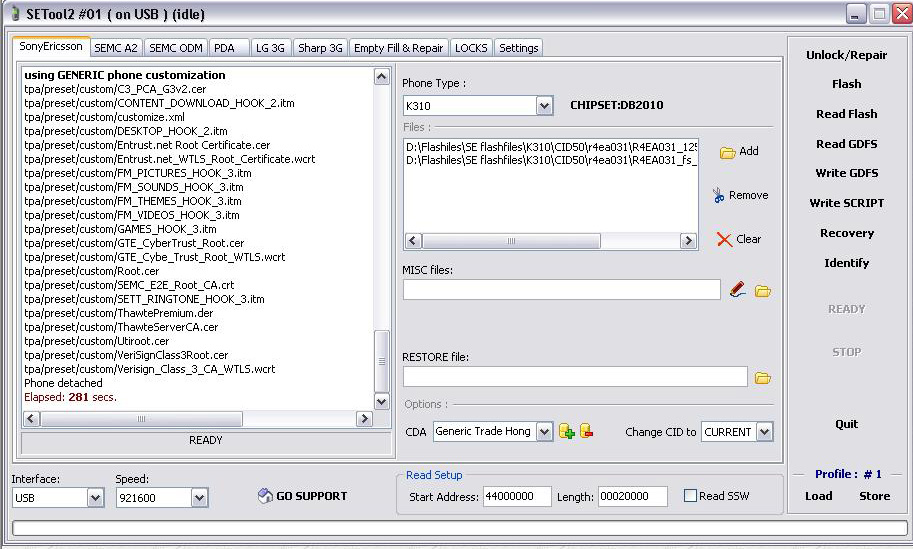The width and height of the screenshot is (913, 549).
Task: Click the CDA remove (red minus) icon
Action: coord(586,431)
